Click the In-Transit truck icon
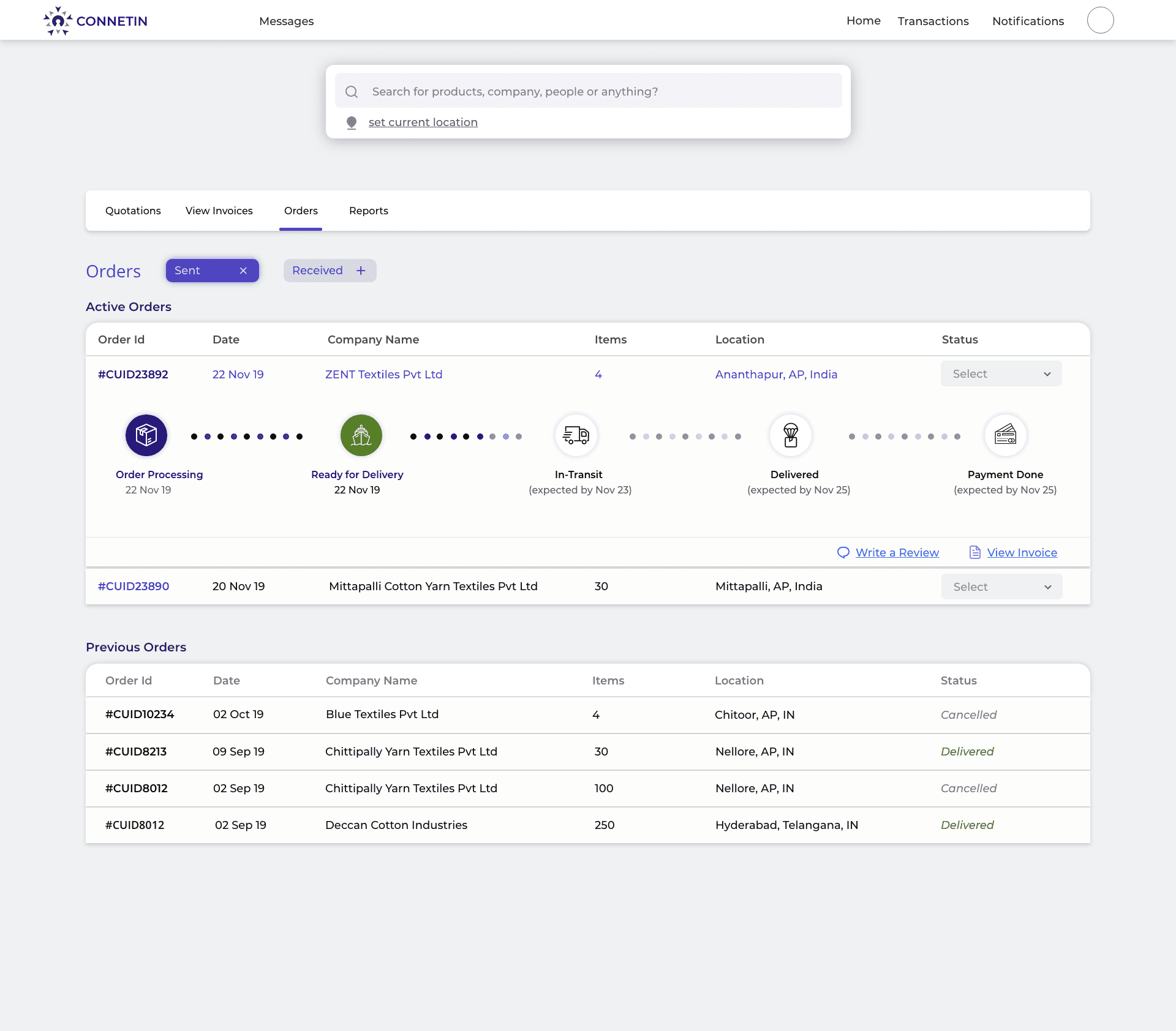Screen dimensions: 1176x1031 [x=576, y=435]
